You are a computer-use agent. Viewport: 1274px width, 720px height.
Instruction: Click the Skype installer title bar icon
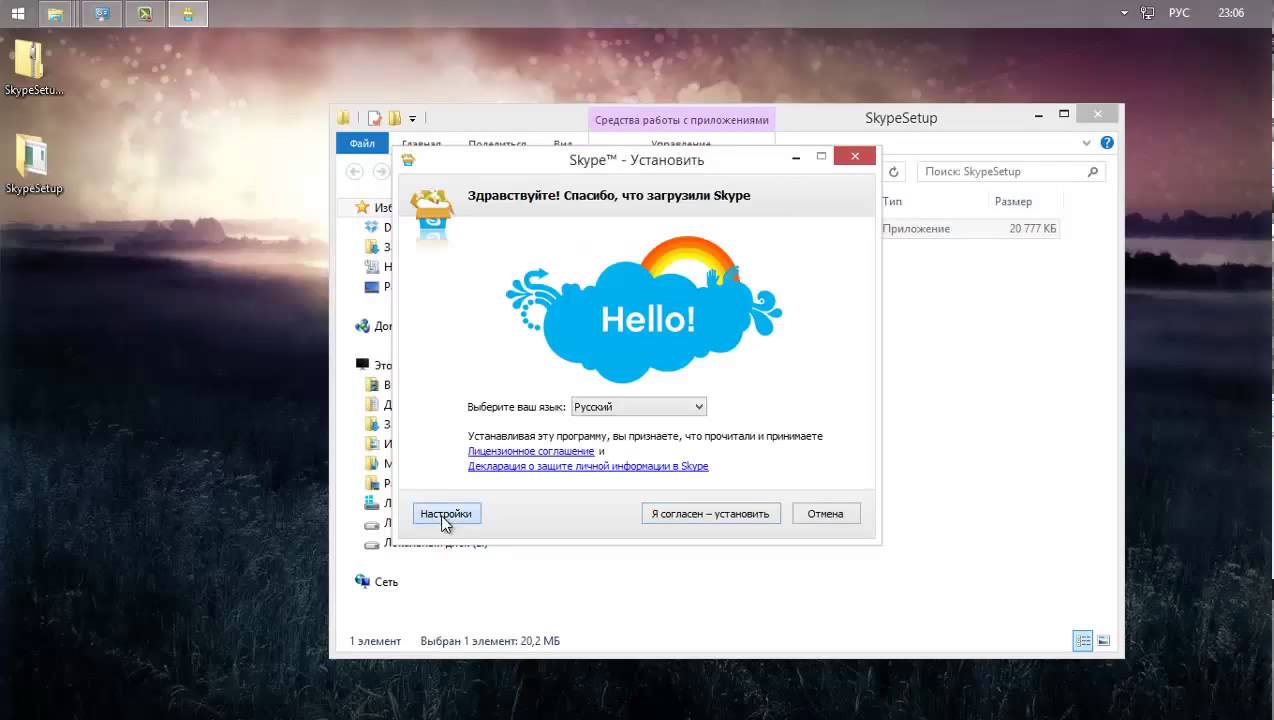408,159
